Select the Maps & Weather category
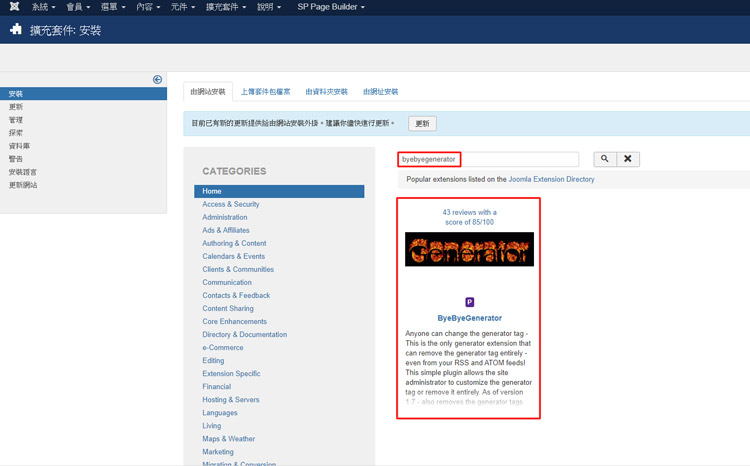 (x=228, y=438)
